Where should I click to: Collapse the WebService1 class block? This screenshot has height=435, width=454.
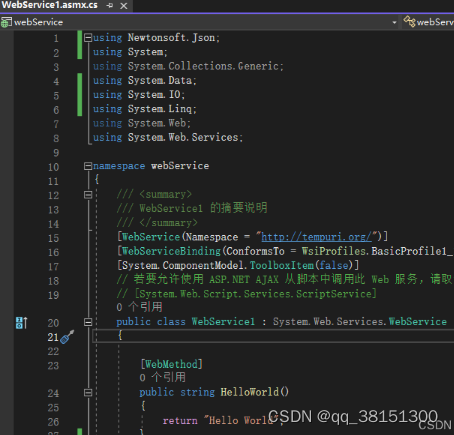point(88,322)
